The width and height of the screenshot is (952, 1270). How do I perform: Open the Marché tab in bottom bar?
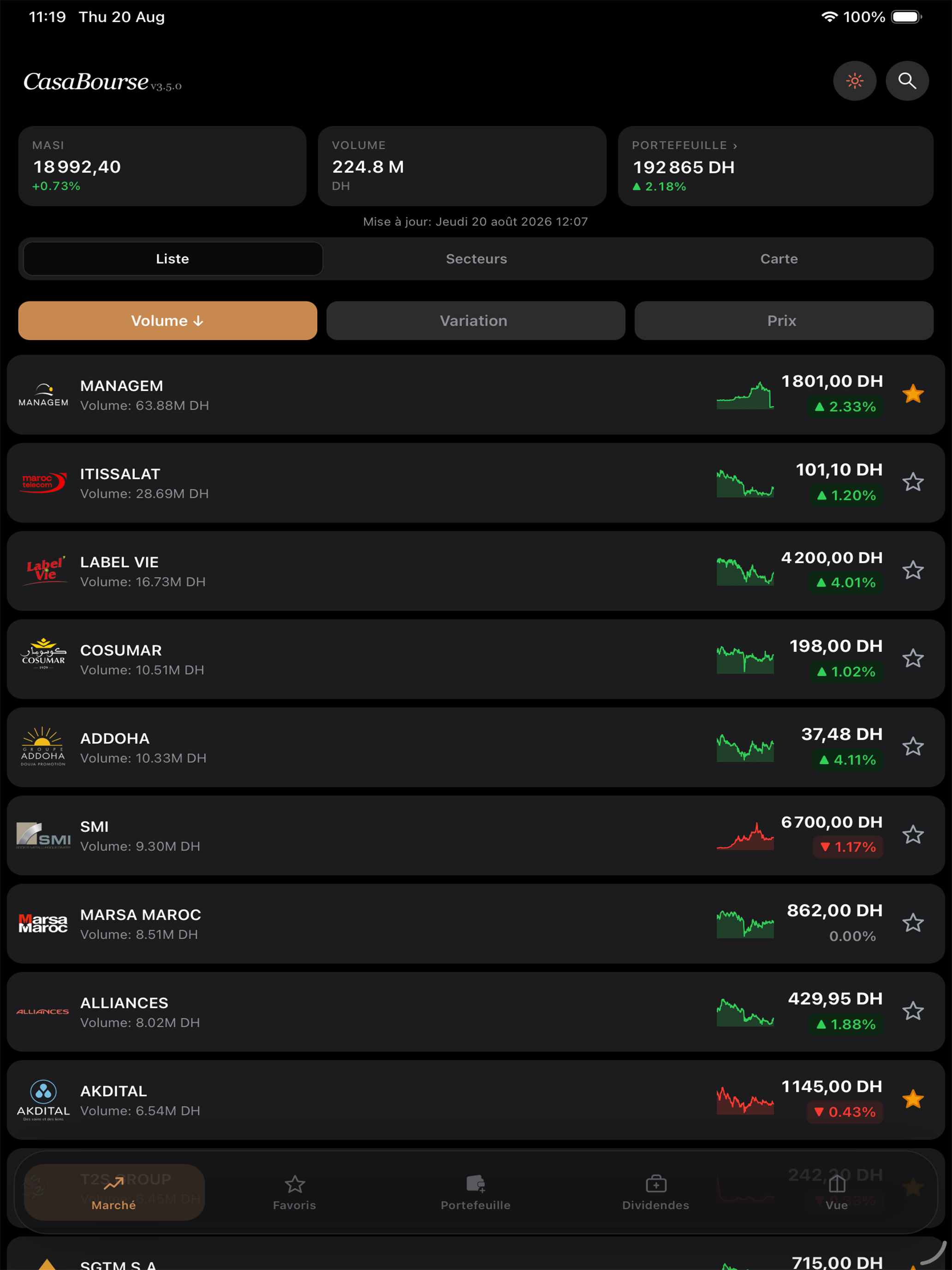114,1192
